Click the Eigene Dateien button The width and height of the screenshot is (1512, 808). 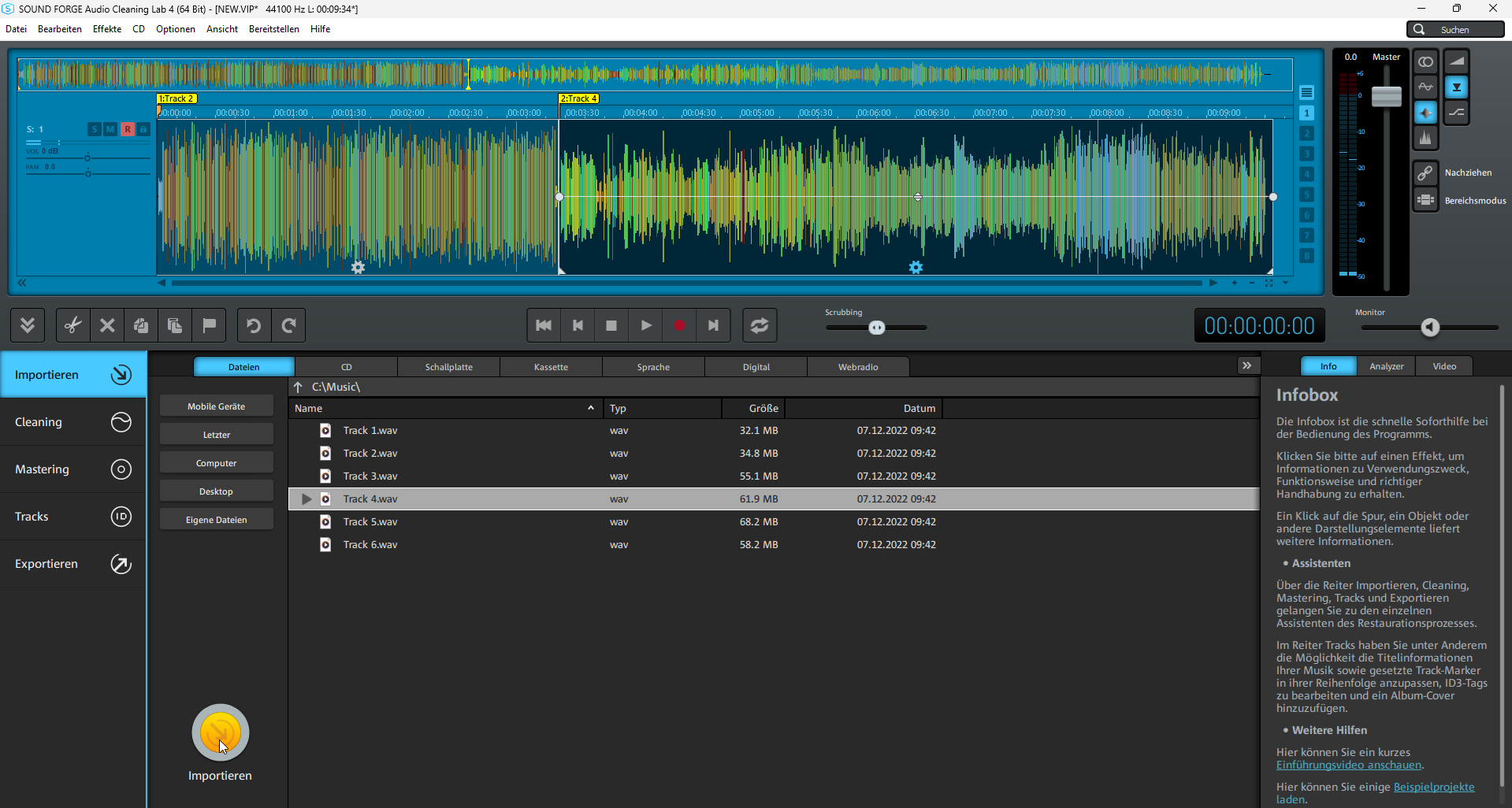[x=217, y=520]
